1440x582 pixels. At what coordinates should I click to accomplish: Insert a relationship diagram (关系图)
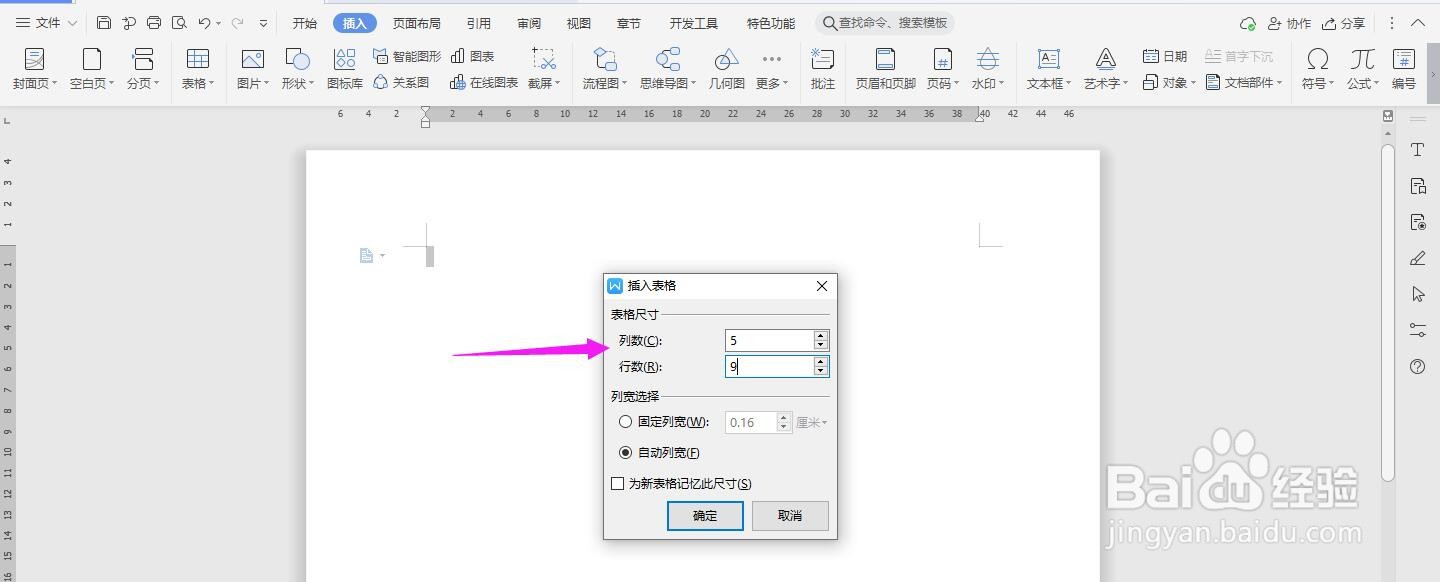coord(401,83)
